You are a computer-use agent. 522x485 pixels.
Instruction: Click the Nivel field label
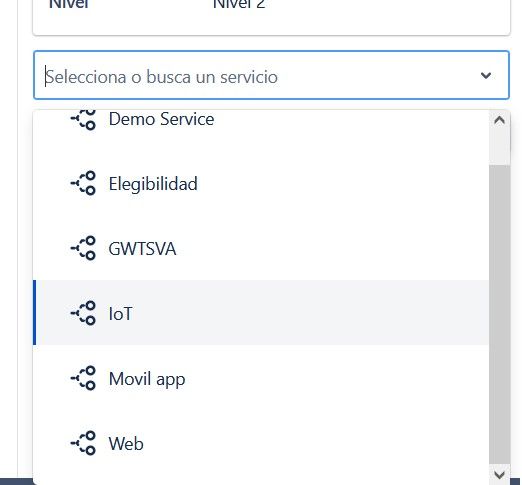point(69,4)
